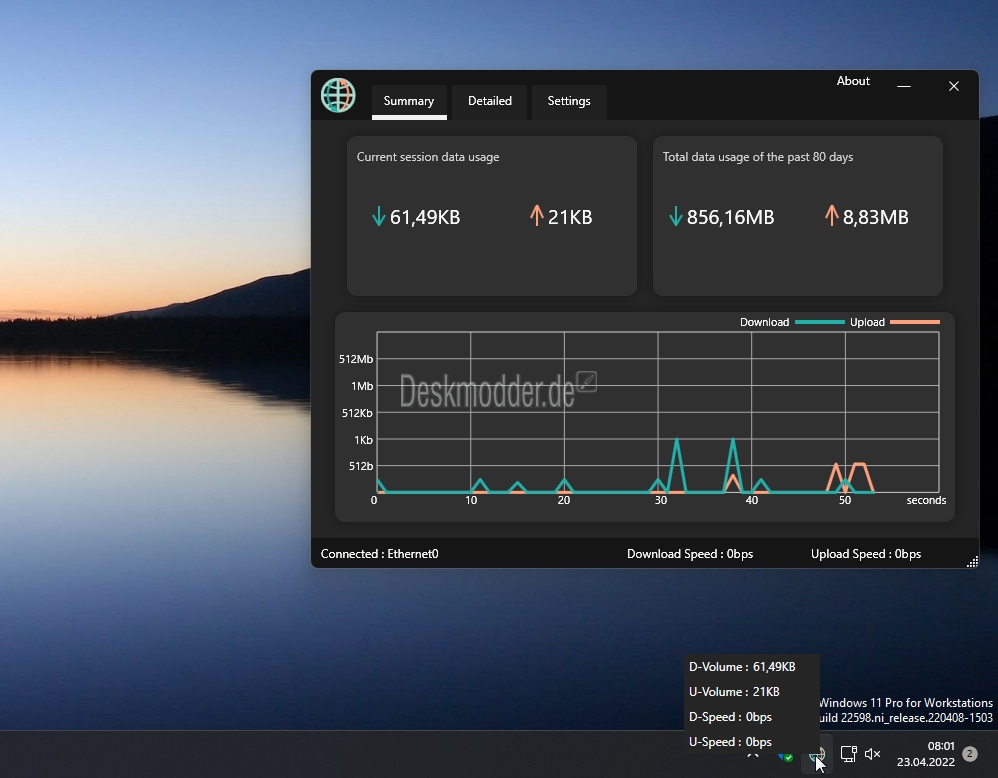Click 'Total data usage of the past 80 days'
This screenshot has width=998, height=778.
758,157
